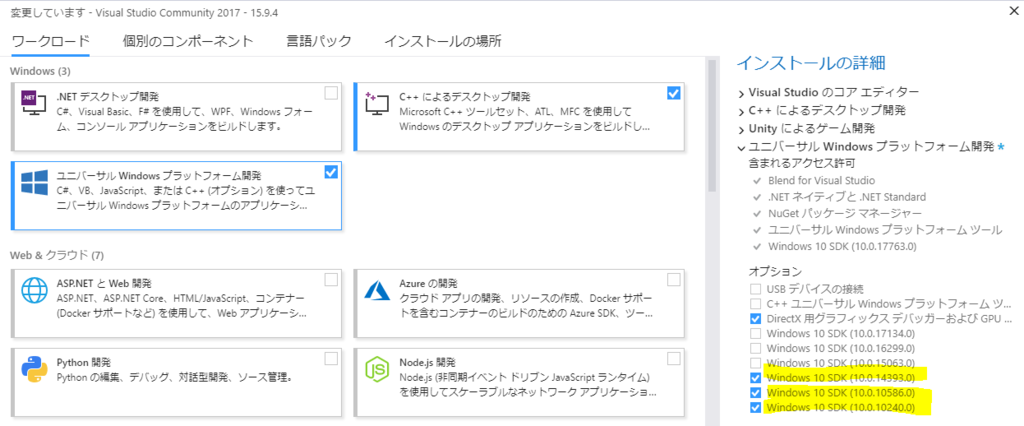Check the ASP.NET と Web 開発 workload checkbox
Viewport: 1024px width, 426px height.
coord(331,280)
